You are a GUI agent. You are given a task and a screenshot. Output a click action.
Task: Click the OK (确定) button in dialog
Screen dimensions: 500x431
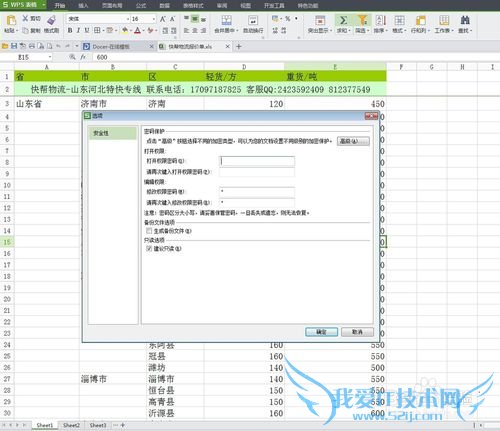coord(321,332)
